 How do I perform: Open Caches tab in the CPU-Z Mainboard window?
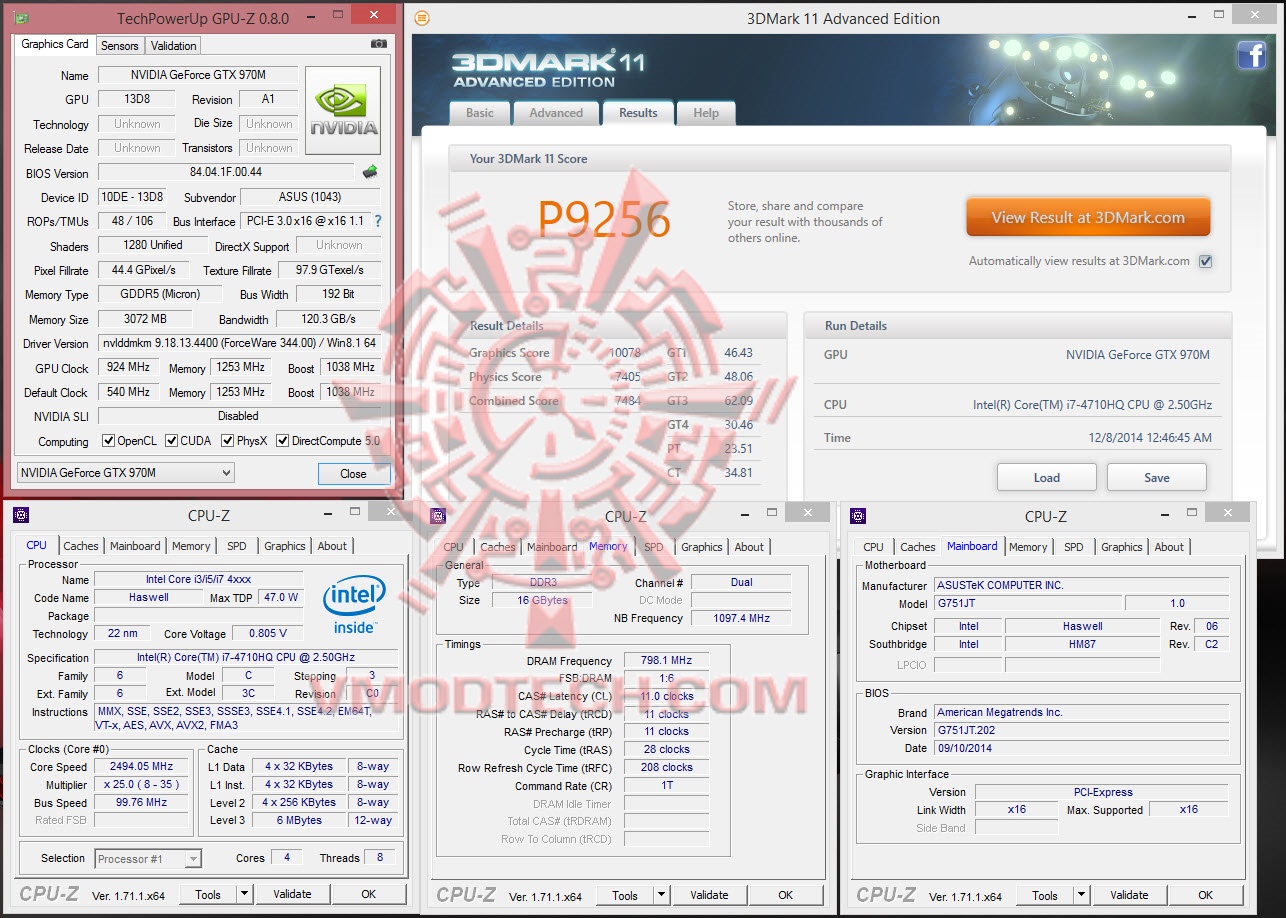(x=918, y=547)
